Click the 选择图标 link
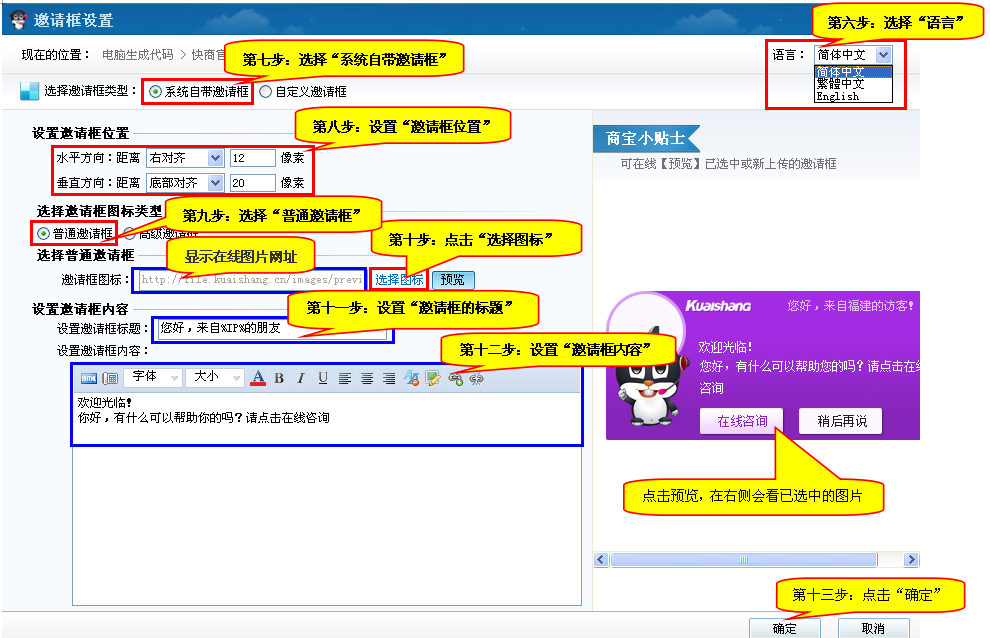This screenshot has width=990, height=638. click(x=399, y=279)
